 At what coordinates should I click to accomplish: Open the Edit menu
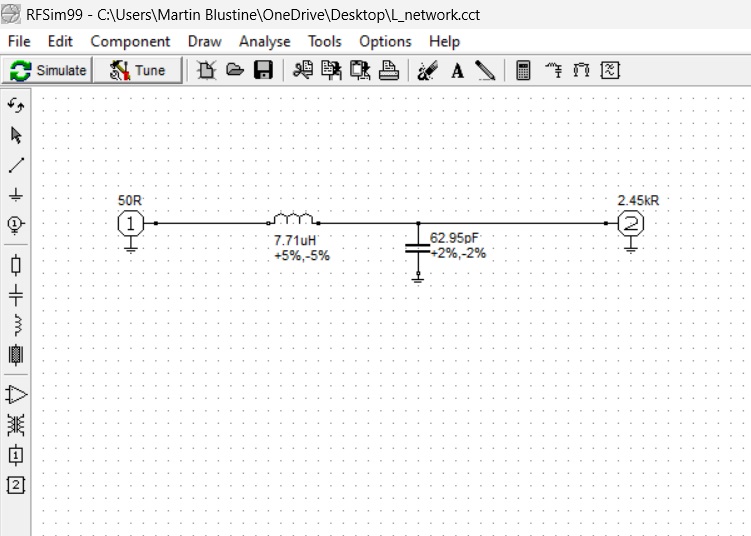[x=60, y=42]
